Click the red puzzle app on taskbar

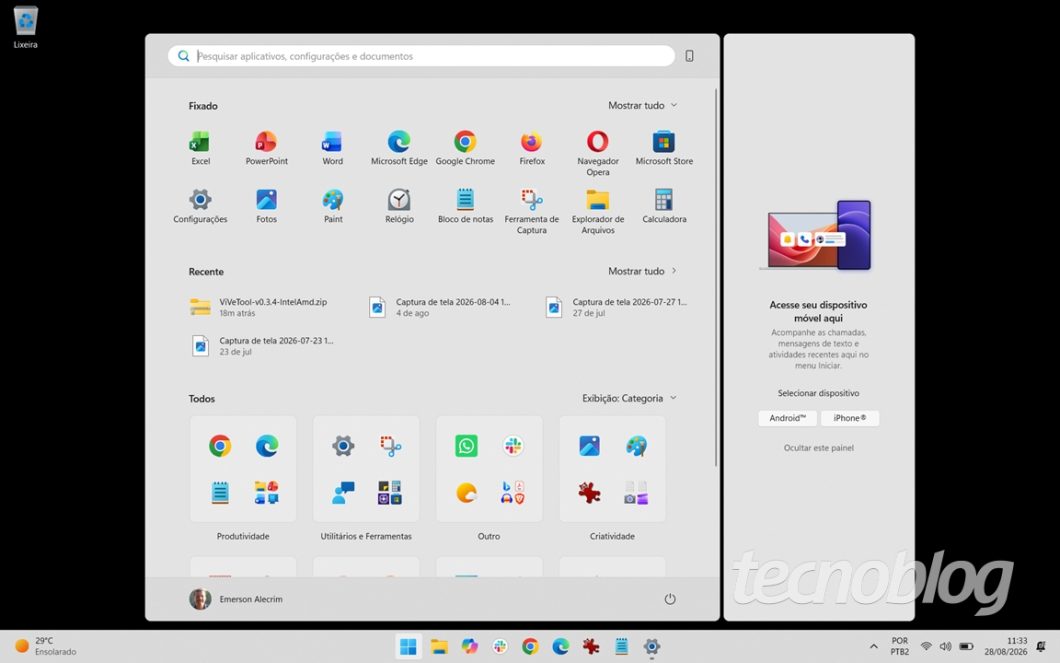tap(591, 647)
